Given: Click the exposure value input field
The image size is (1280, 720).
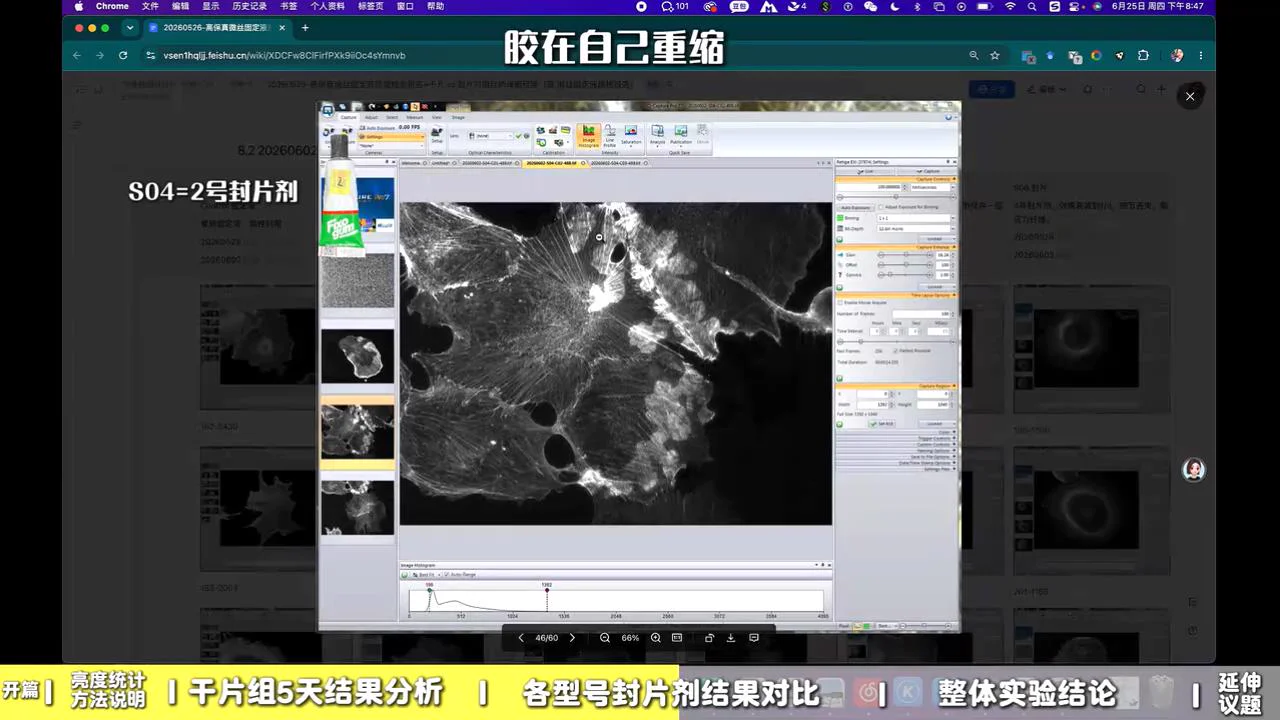Looking at the screenshot, I should click(871, 187).
